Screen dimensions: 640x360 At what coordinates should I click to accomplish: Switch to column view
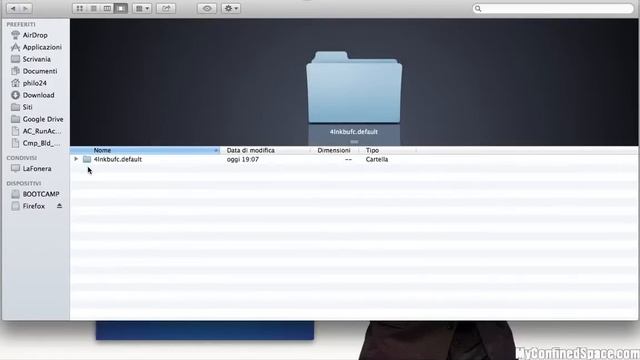click(x=107, y=8)
